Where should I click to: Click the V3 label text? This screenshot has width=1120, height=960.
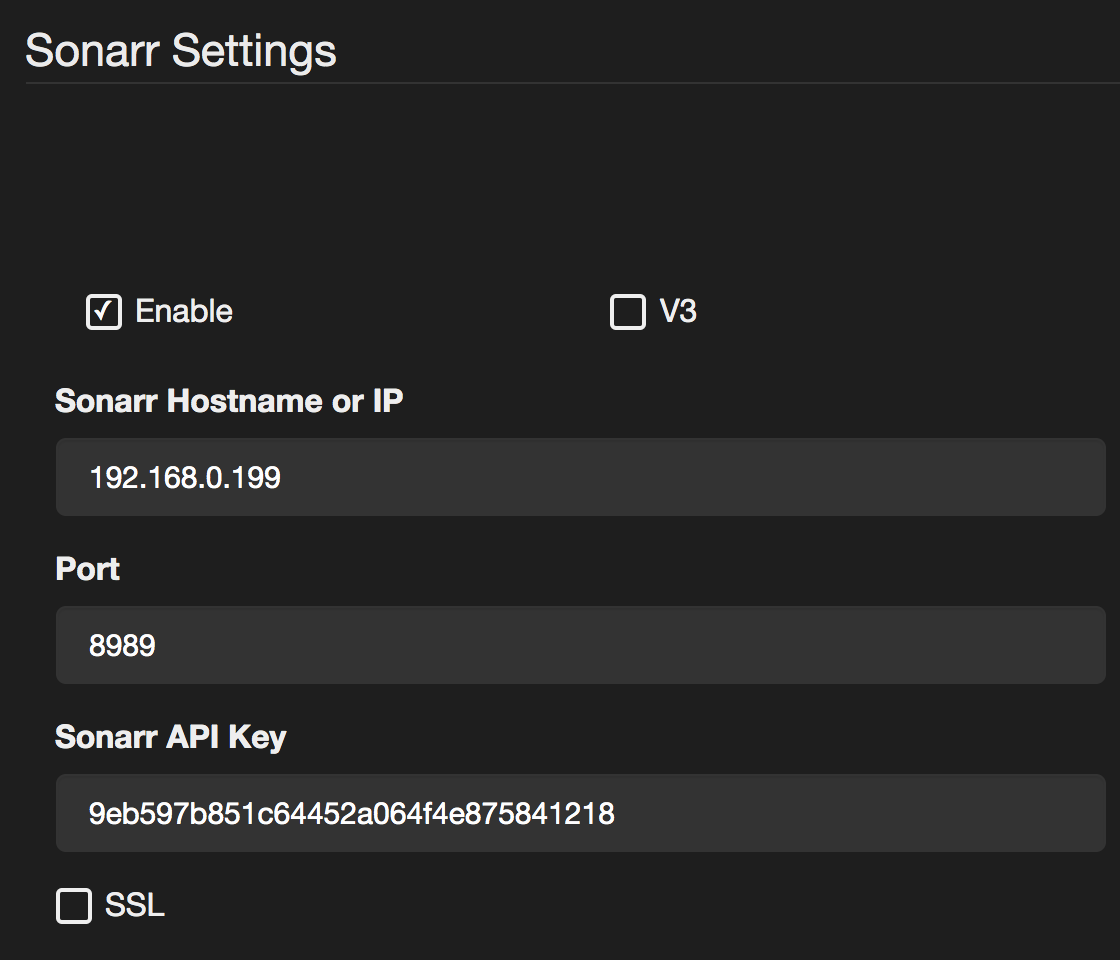[680, 312]
